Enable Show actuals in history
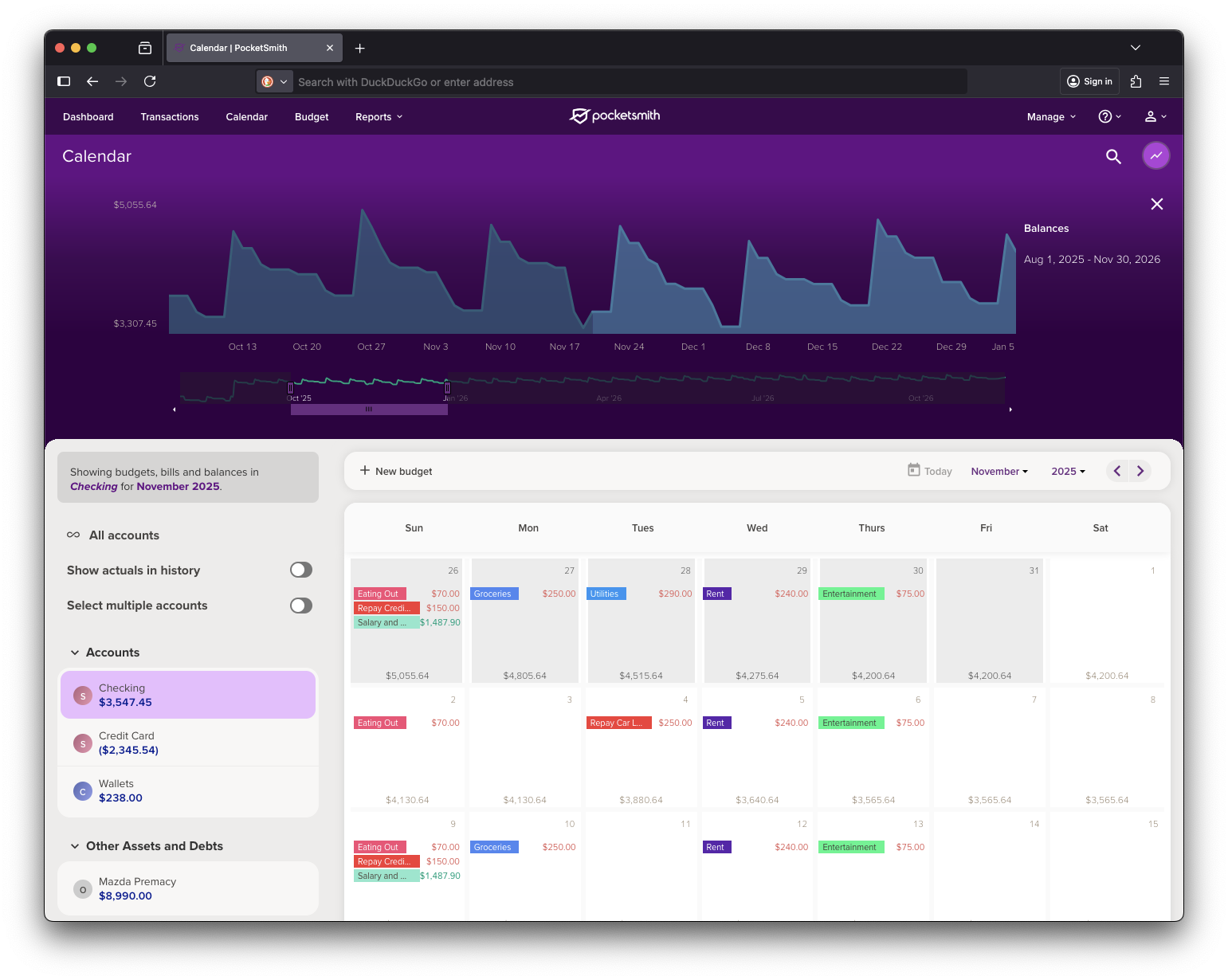The height and width of the screenshot is (980, 1228). [x=300, y=570]
